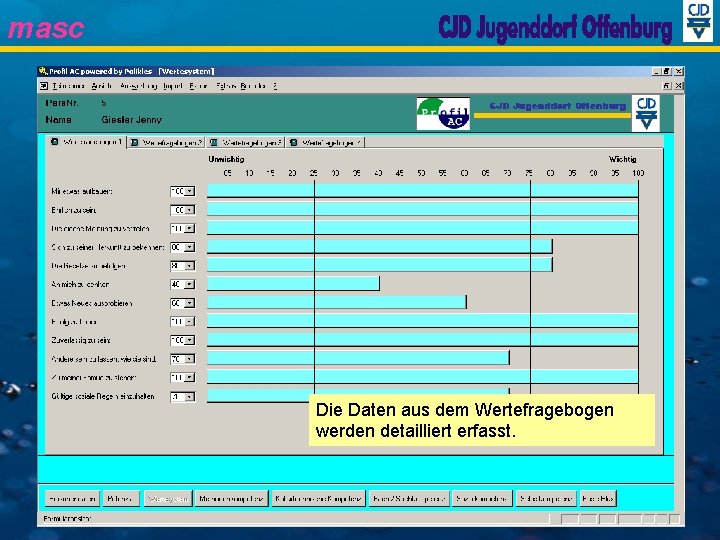Click the 'Andere sein zu lassen' value bar

pyautogui.click(x=358, y=358)
